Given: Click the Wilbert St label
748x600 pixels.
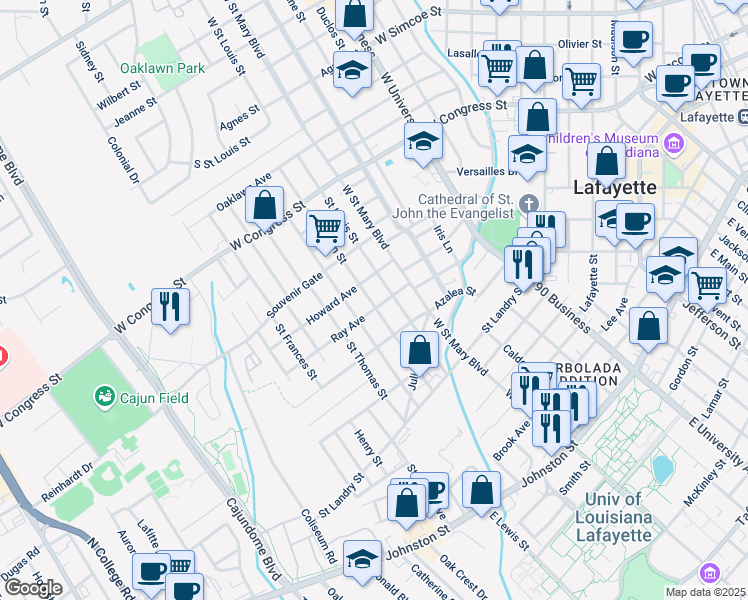Looking at the screenshot, I should 119,95.
